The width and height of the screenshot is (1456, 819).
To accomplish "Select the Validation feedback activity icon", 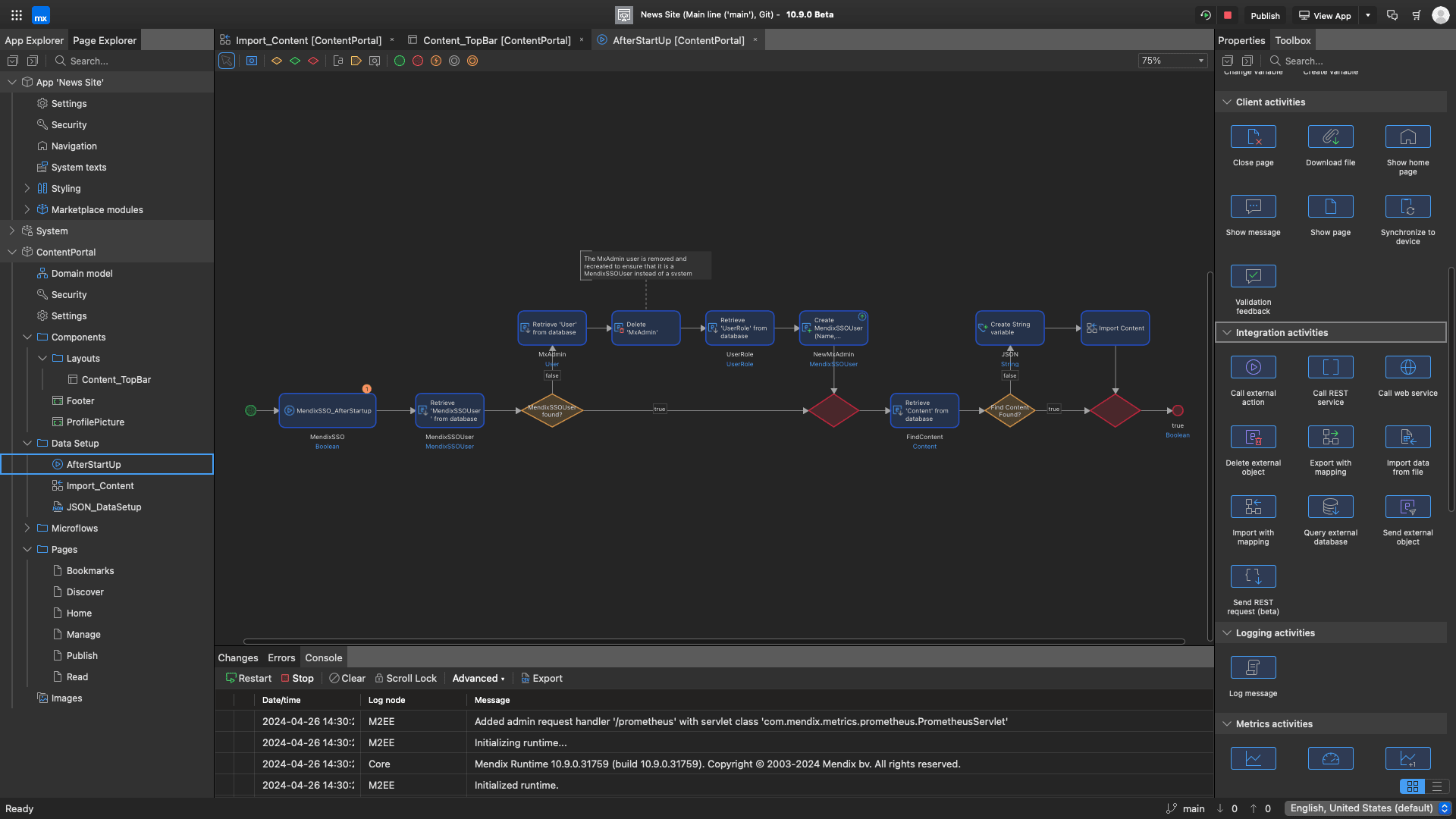I will point(1254,276).
